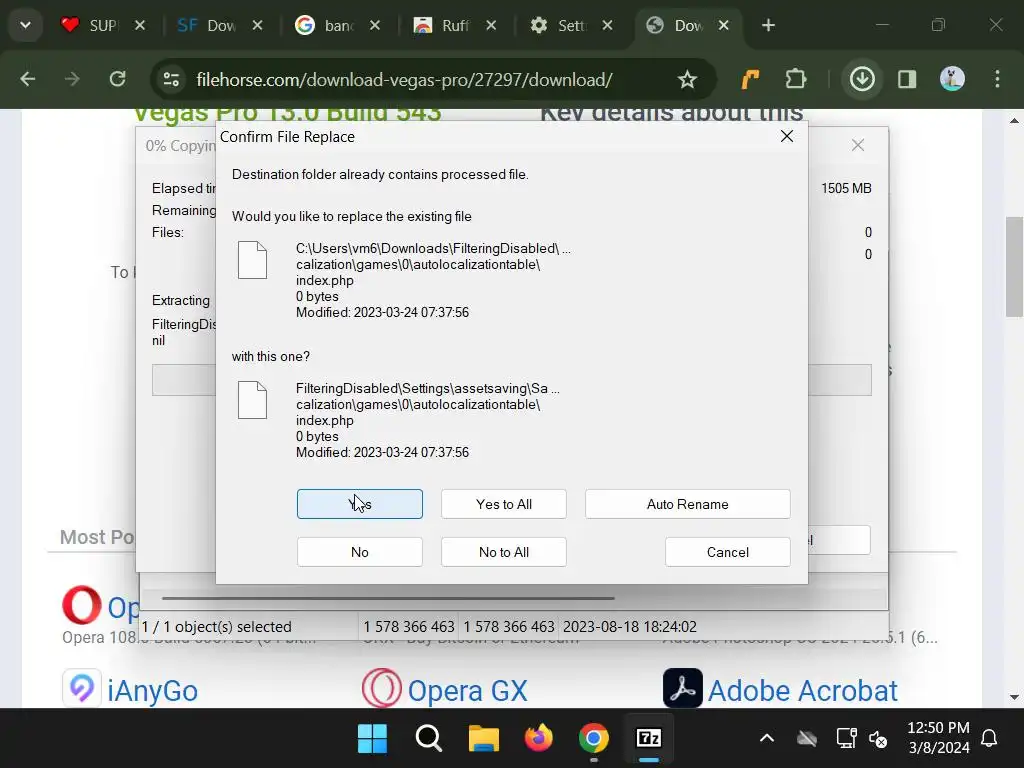Open the Chrome profile avatar
The image size is (1024, 768).
(952, 79)
